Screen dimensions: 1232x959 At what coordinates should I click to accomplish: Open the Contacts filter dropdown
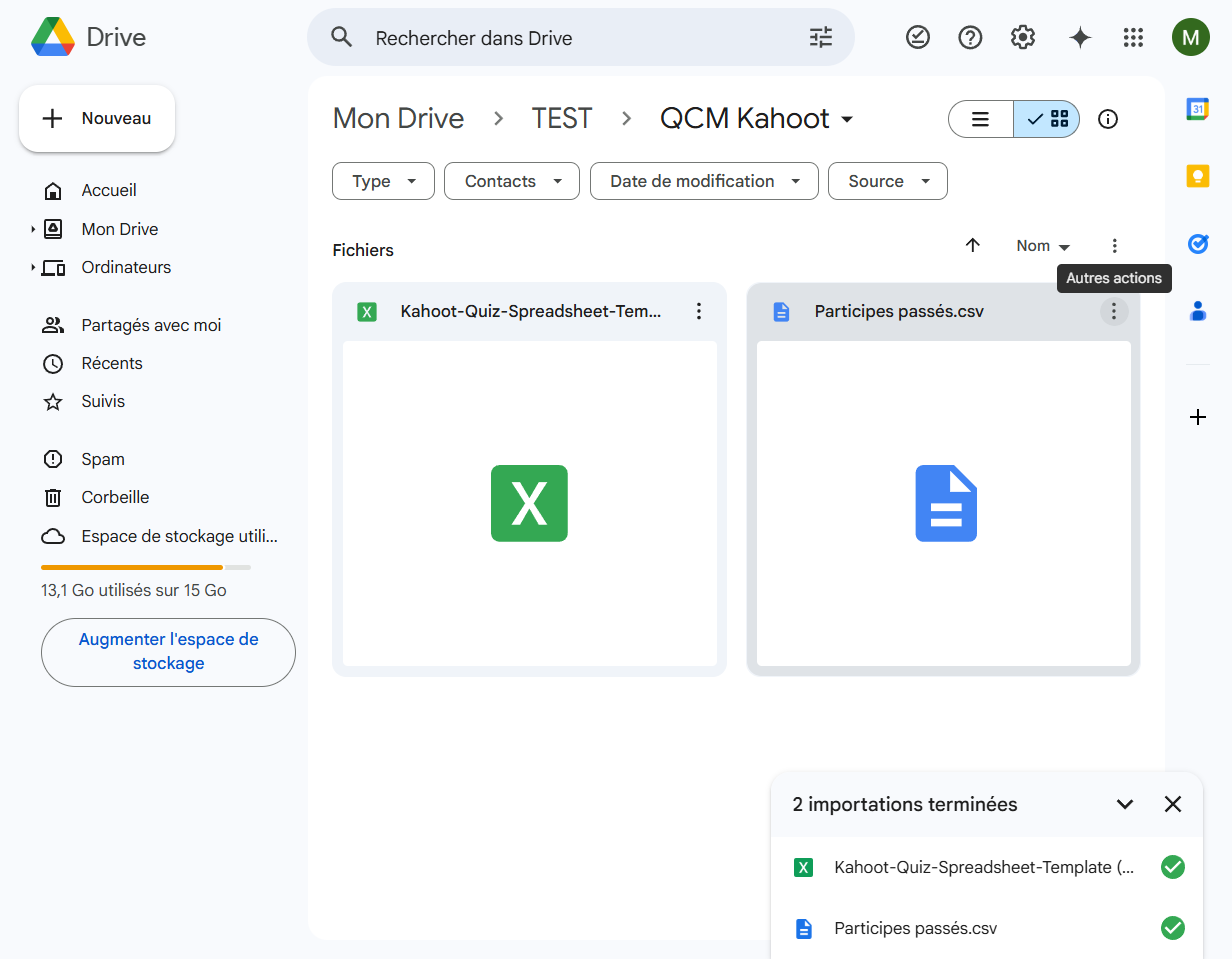pyautogui.click(x=512, y=181)
